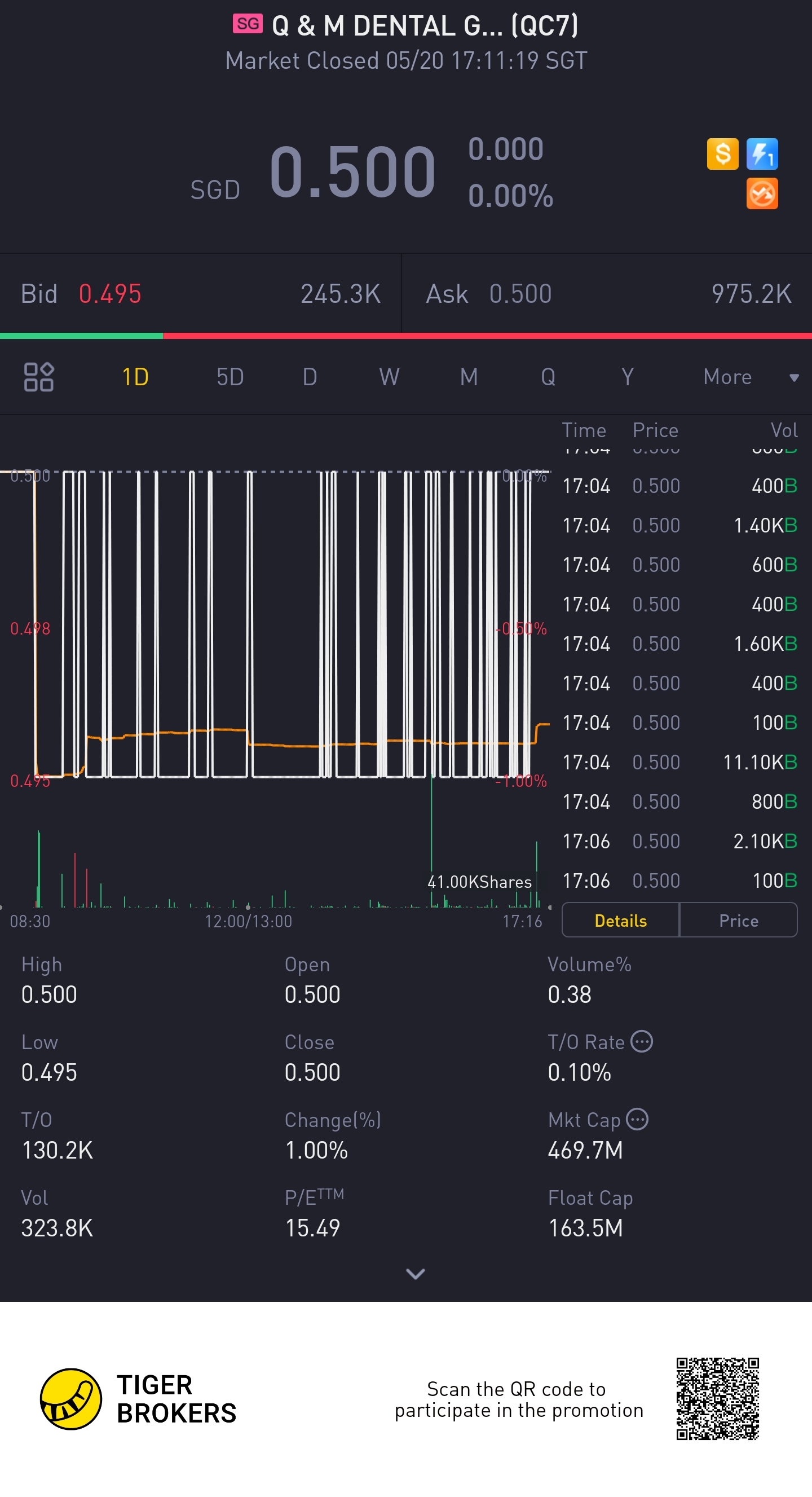Select the M monthly chart tab

[x=469, y=377]
